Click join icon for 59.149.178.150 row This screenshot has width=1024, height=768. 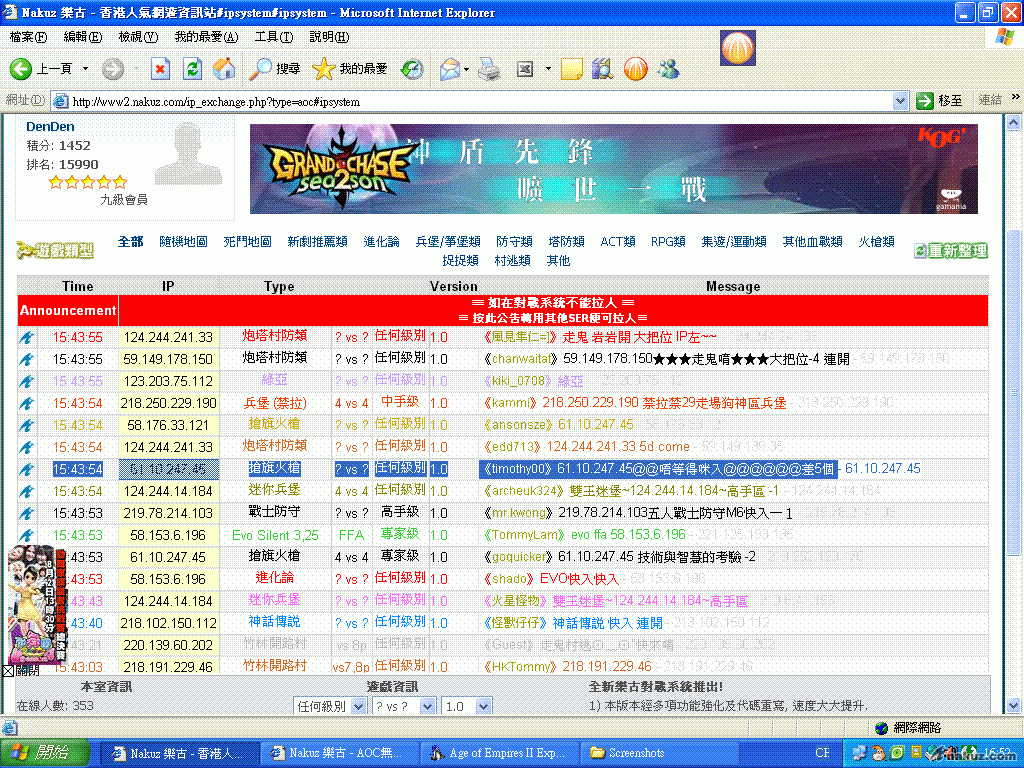27,359
